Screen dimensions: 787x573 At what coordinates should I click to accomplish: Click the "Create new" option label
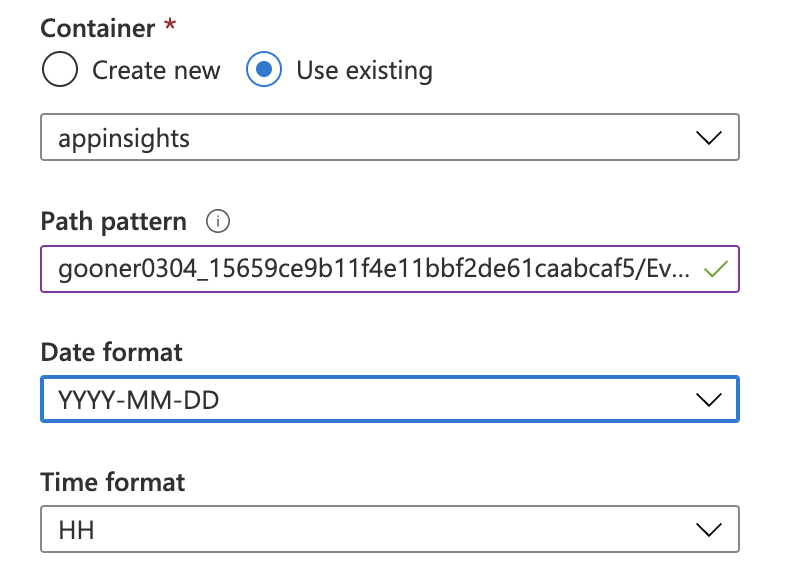click(x=156, y=71)
